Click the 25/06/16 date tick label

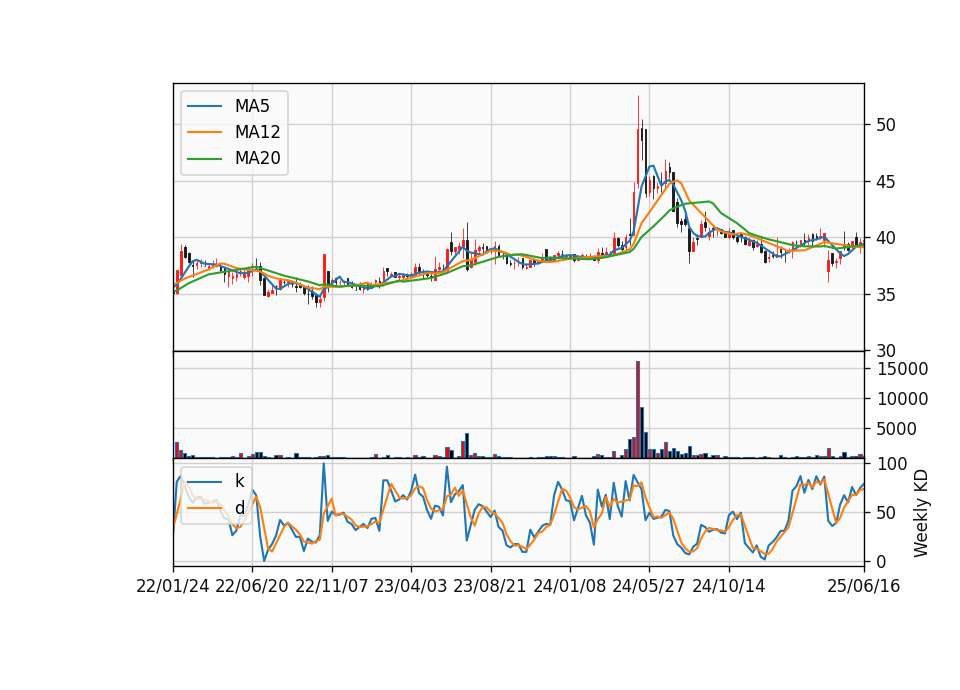pos(864,586)
